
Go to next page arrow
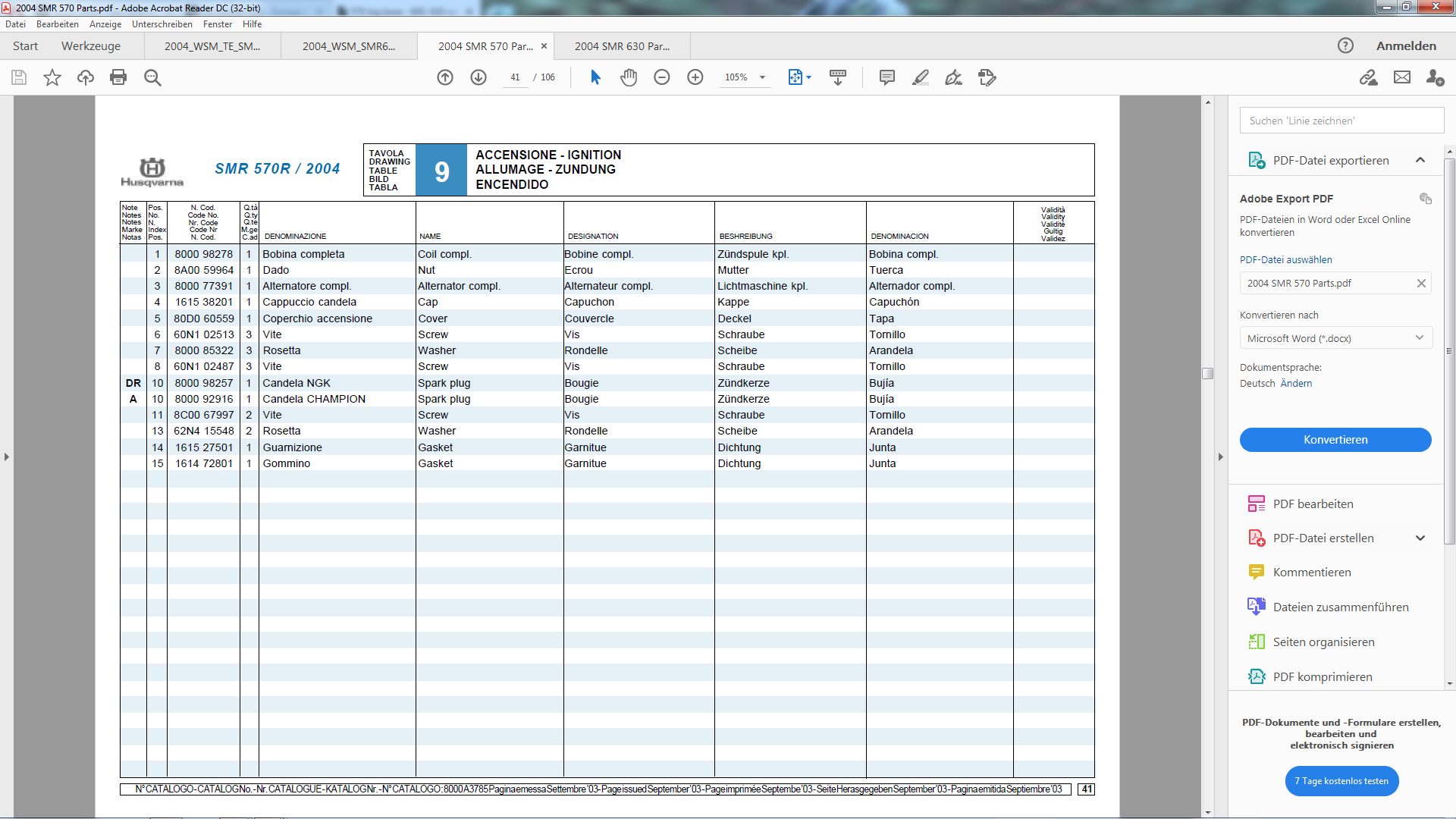(479, 77)
